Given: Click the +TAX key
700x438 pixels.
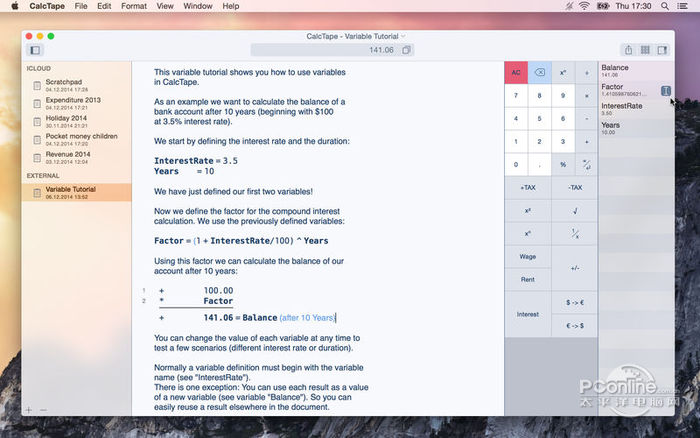Looking at the screenshot, I should tap(528, 188).
